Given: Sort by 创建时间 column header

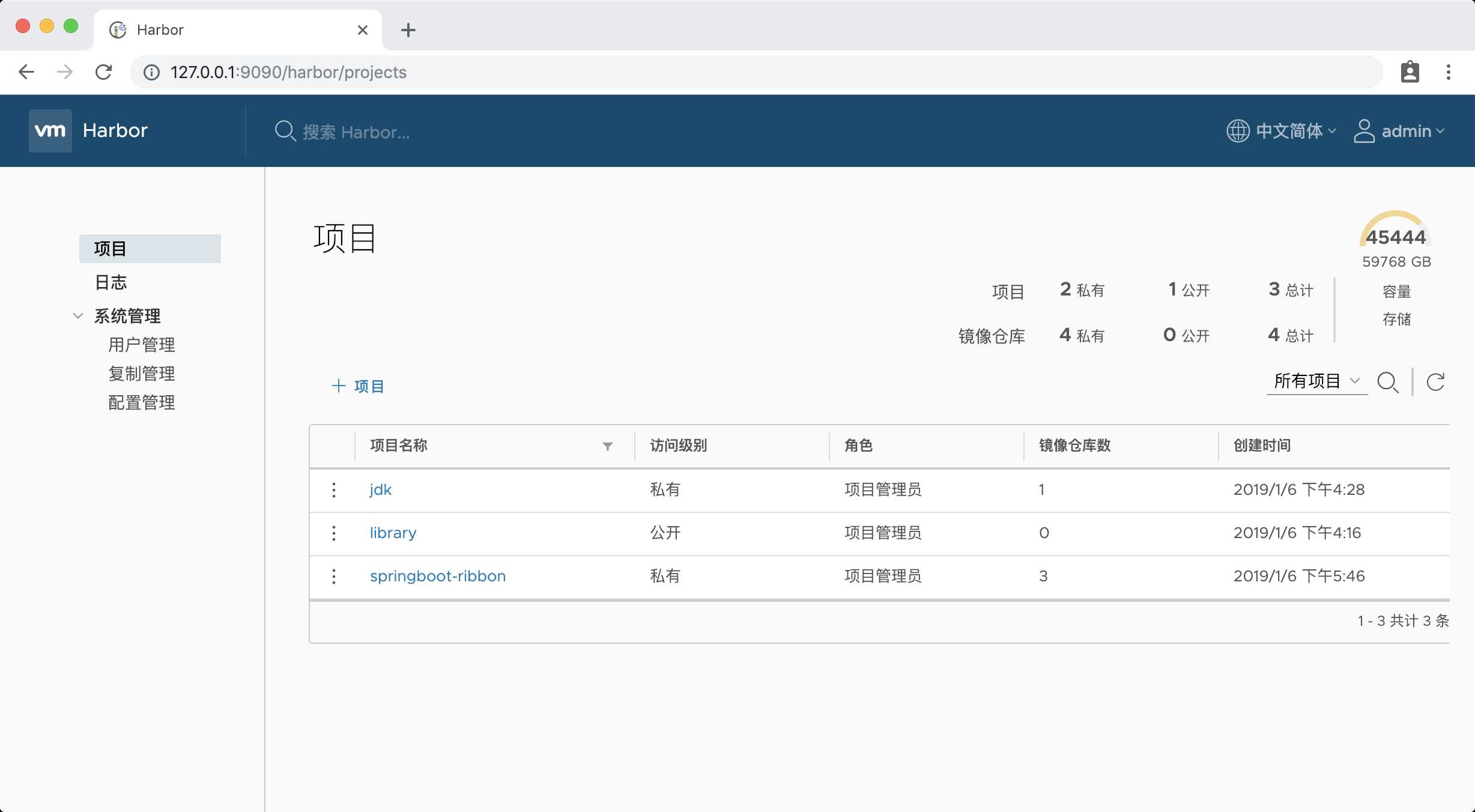Looking at the screenshot, I should pos(1262,446).
